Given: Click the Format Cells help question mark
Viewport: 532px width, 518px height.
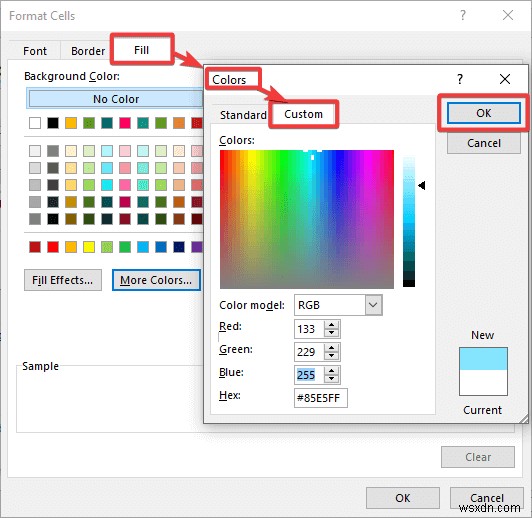Looking at the screenshot, I should pyautogui.click(x=463, y=16).
